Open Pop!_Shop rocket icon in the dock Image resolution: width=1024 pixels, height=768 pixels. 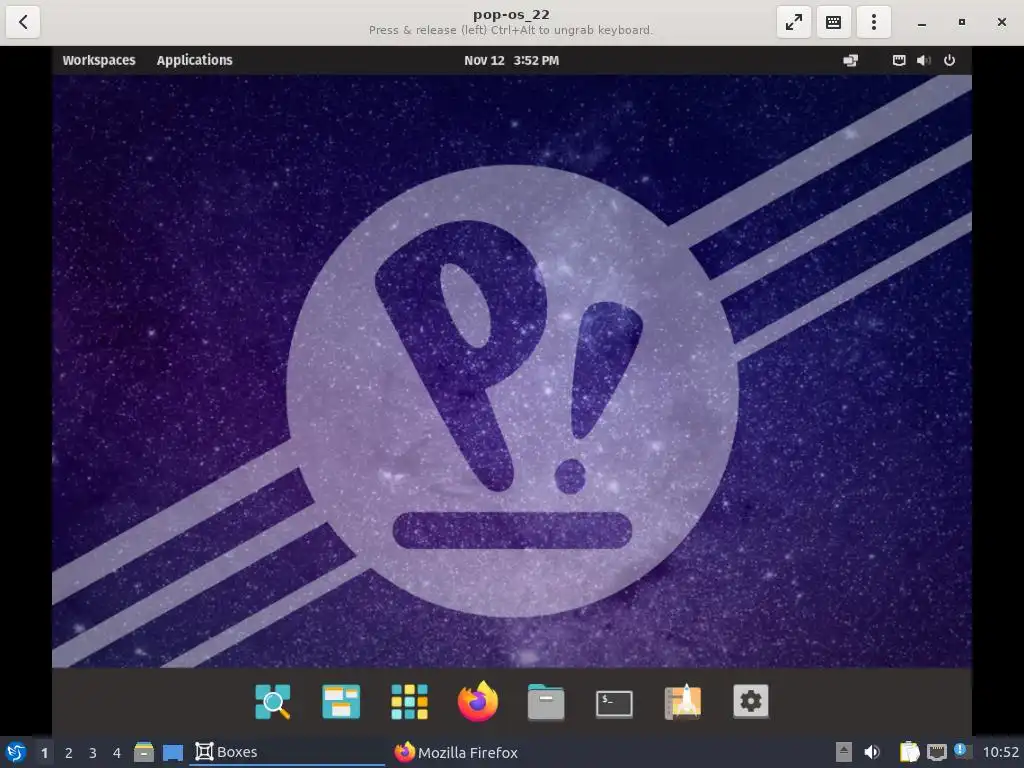(x=682, y=701)
